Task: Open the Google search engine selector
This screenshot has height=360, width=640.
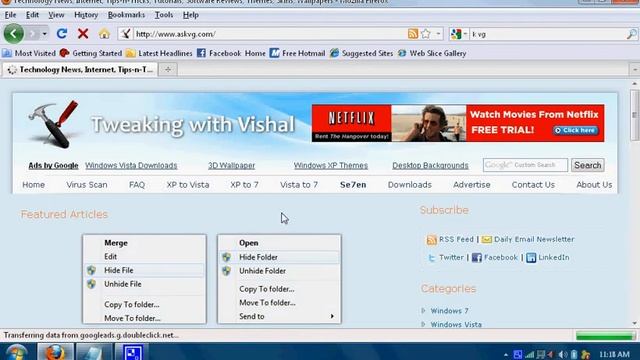Action: point(459,34)
